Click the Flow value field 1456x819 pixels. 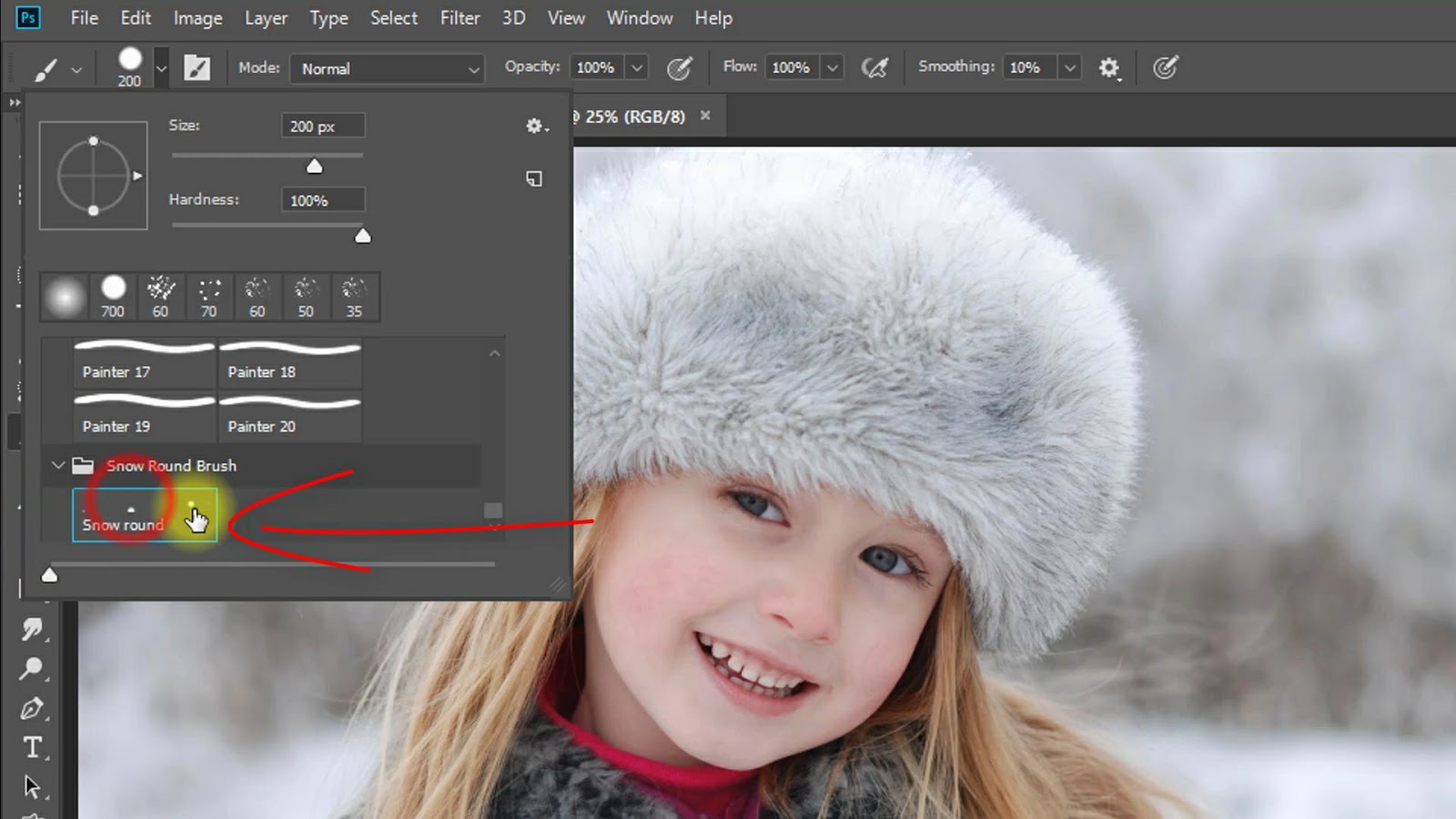pyautogui.click(x=791, y=67)
